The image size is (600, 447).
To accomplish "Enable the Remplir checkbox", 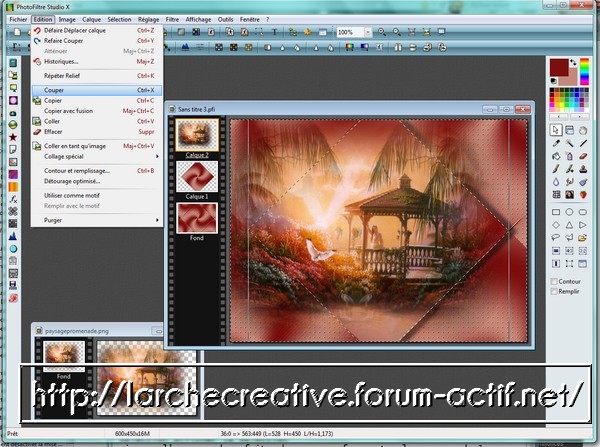I will [x=553, y=292].
